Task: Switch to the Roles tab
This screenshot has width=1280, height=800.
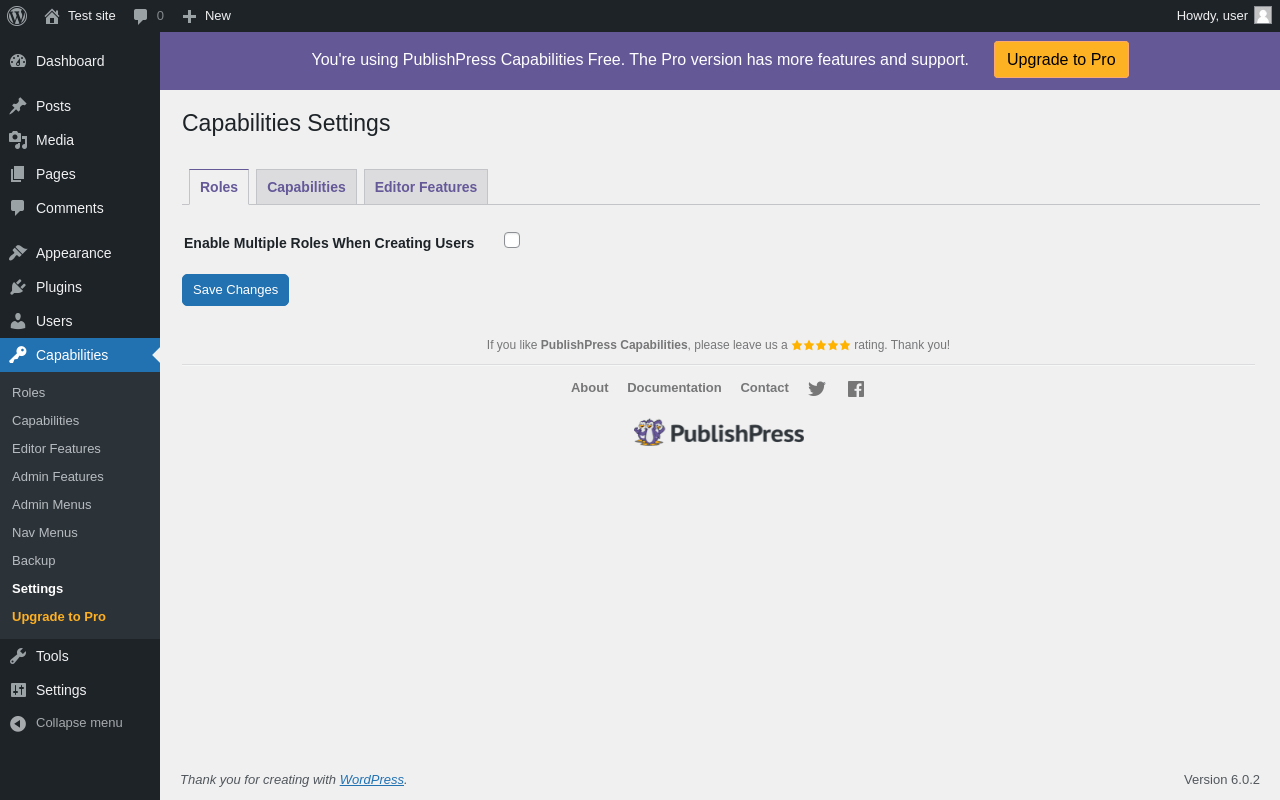Action: [219, 187]
